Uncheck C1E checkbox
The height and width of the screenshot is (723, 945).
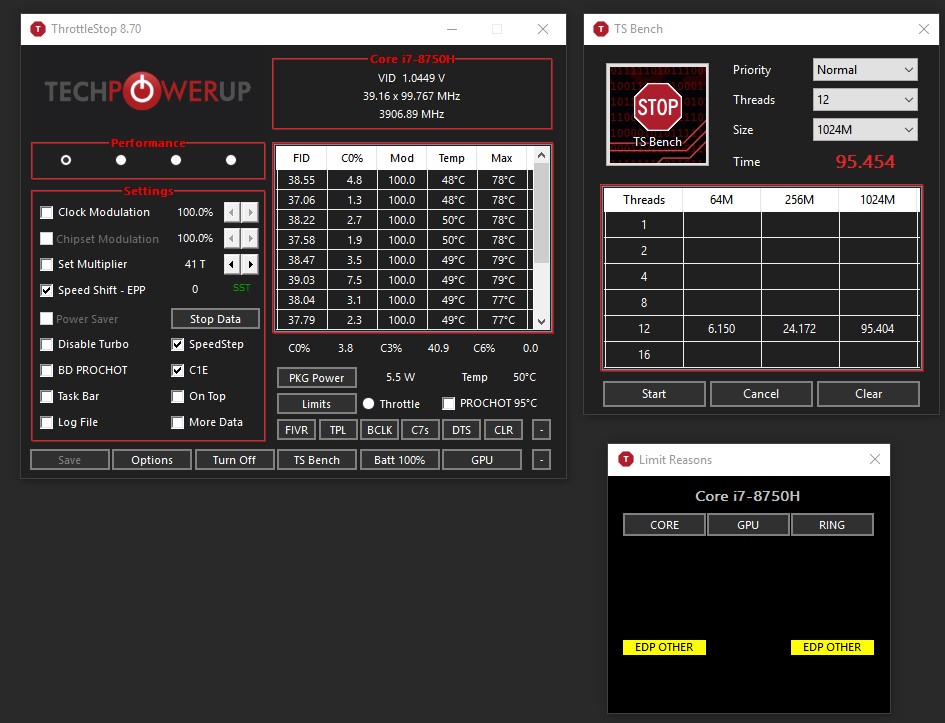pyautogui.click(x=178, y=371)
